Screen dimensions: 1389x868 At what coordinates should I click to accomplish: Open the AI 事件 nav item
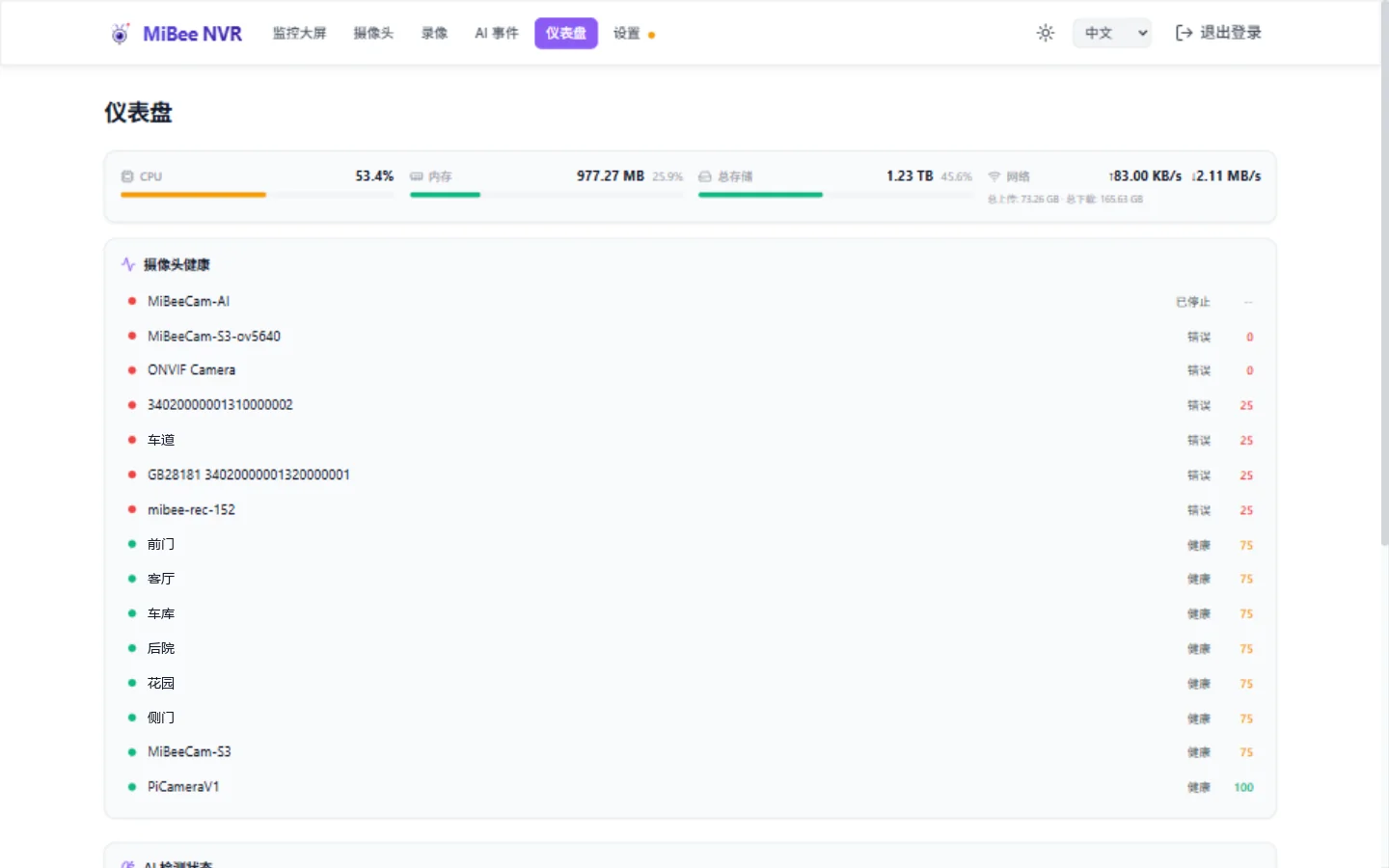coord(496,33)
